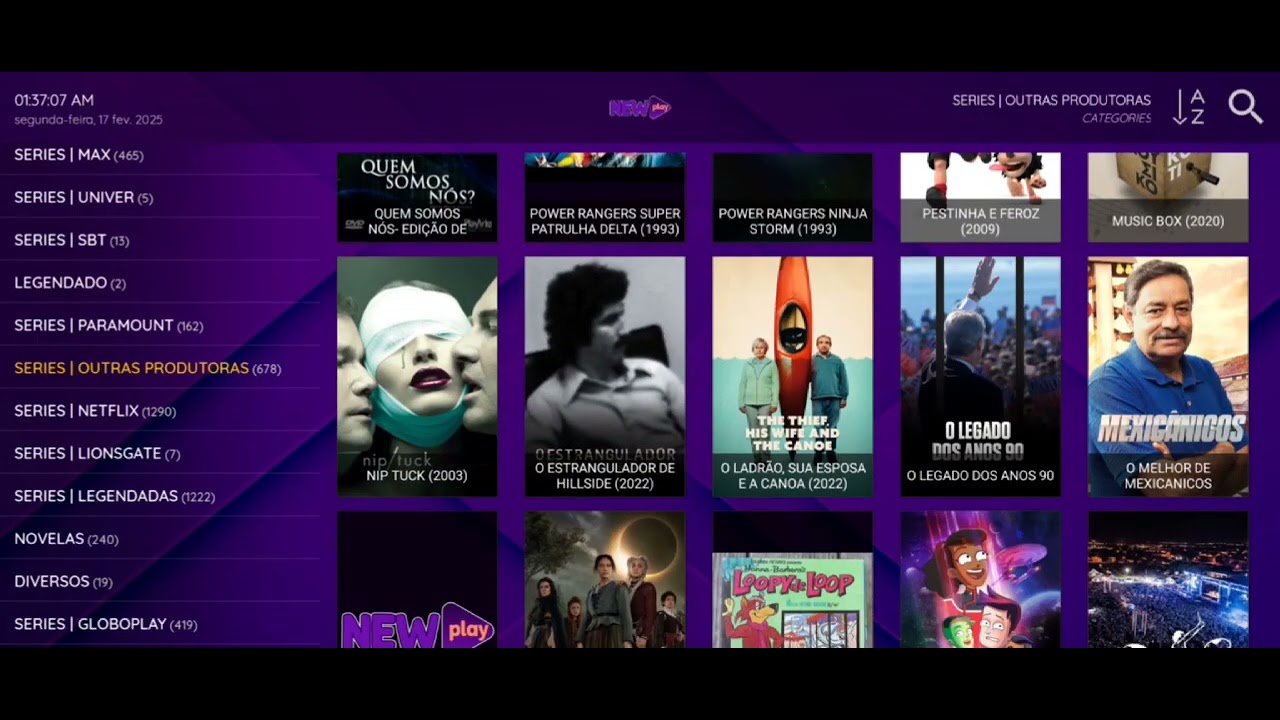Image resolution: width=1280 pixels, height=720 pixels.
Task: Click the date segunda-feira, 17 fev. 2025
Action: [88, 120]
